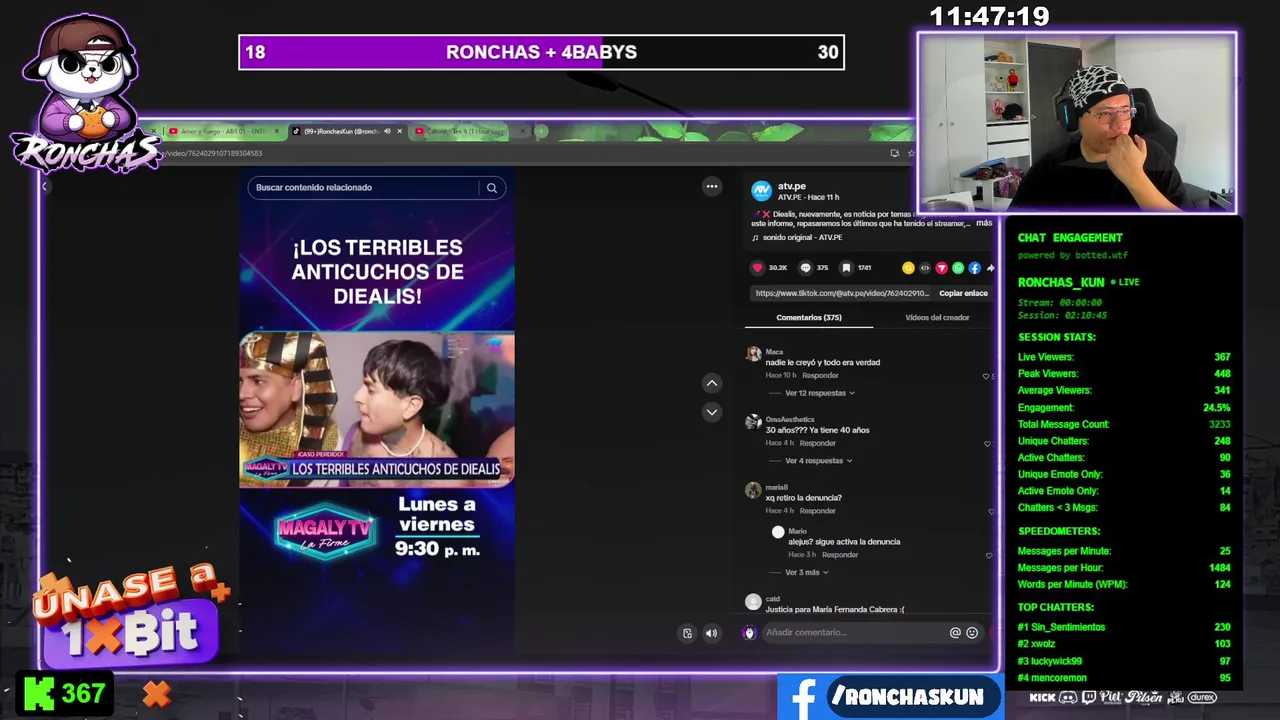Screen dimensions: 1280x720
Task: Reply to Mario's comment
Action: tap(840, 554)
